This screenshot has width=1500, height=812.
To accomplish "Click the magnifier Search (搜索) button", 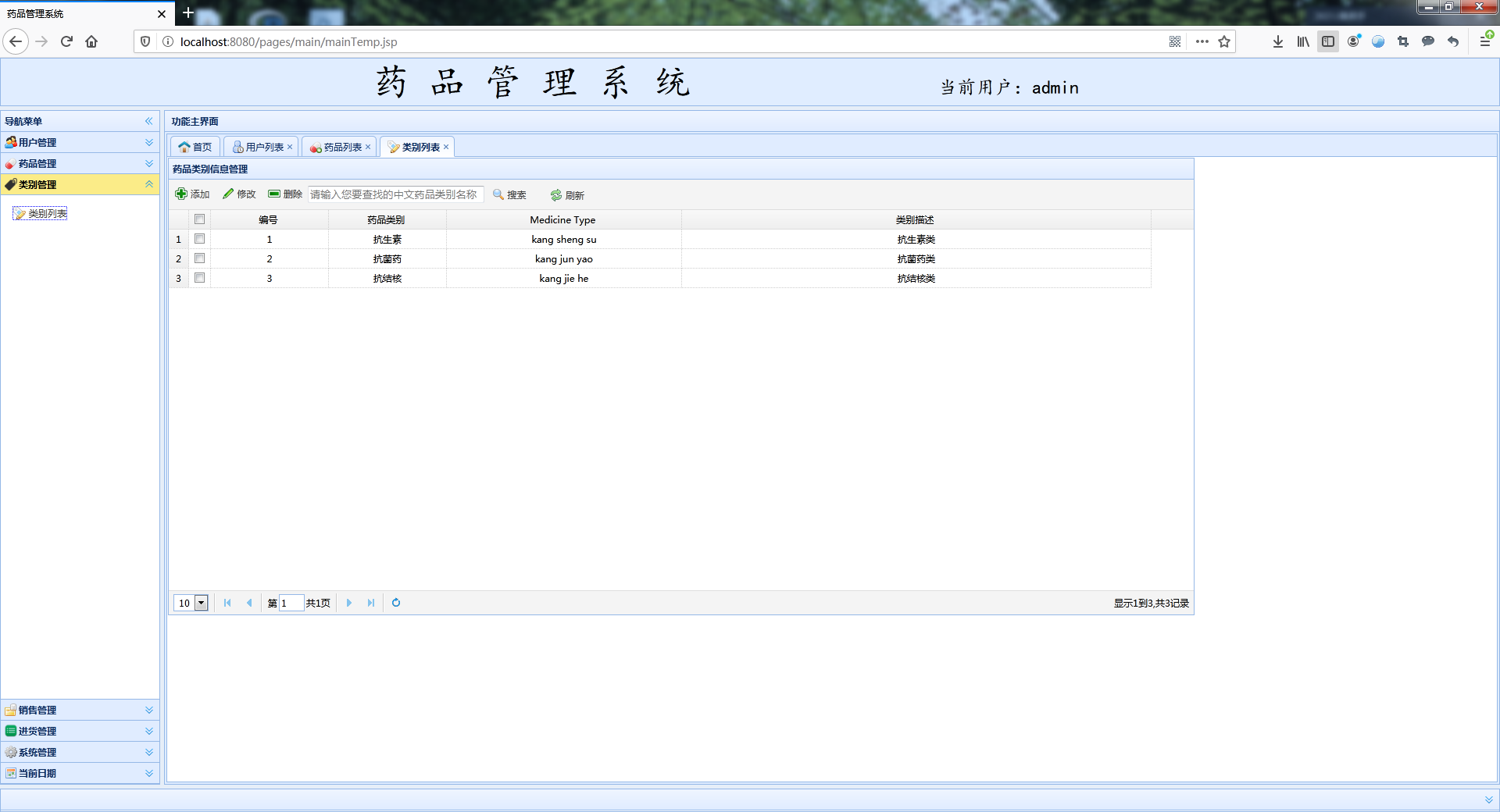I will [x=509, y=194].
